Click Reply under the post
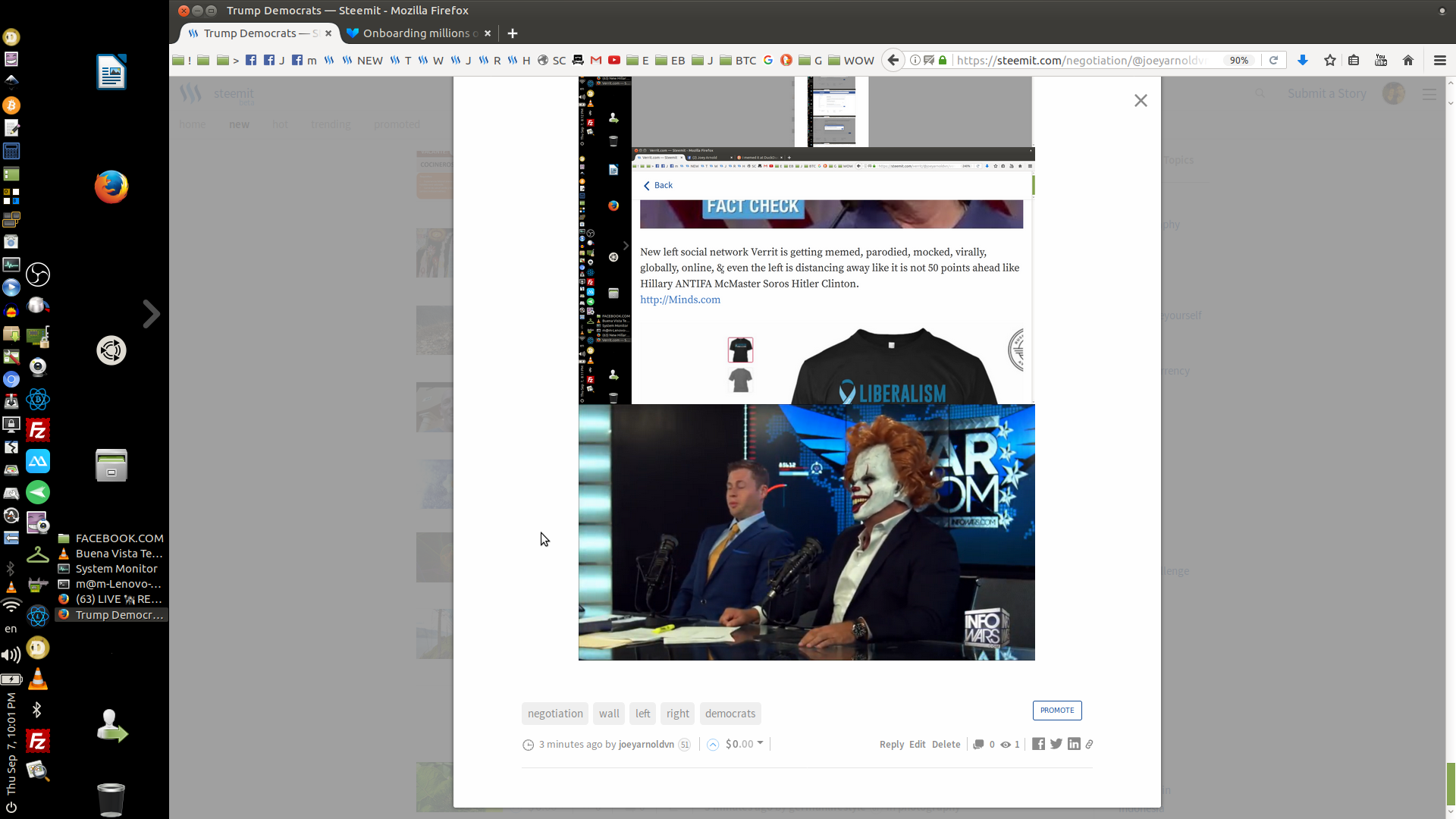Viewport: 1456px width, 819px height. click(x=892, y=744)
